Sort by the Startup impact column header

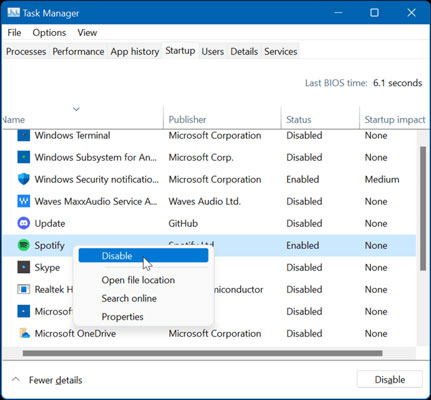click(395, 119)
